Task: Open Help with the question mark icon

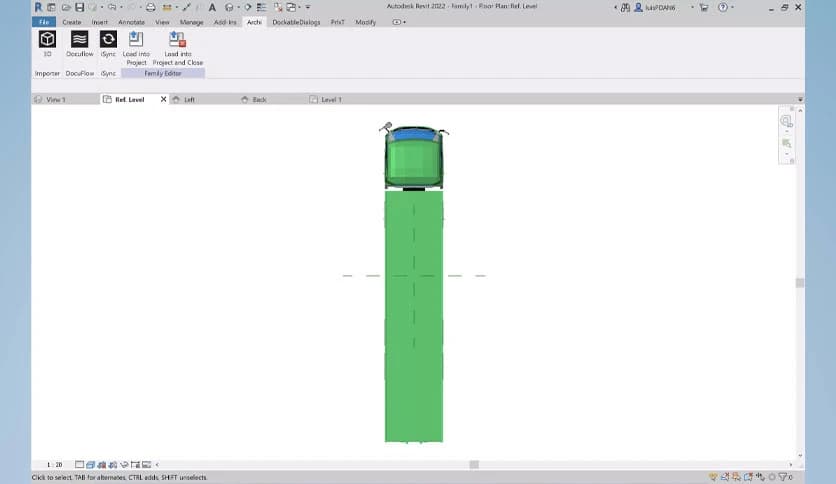Action: click(x=722, y=7)
